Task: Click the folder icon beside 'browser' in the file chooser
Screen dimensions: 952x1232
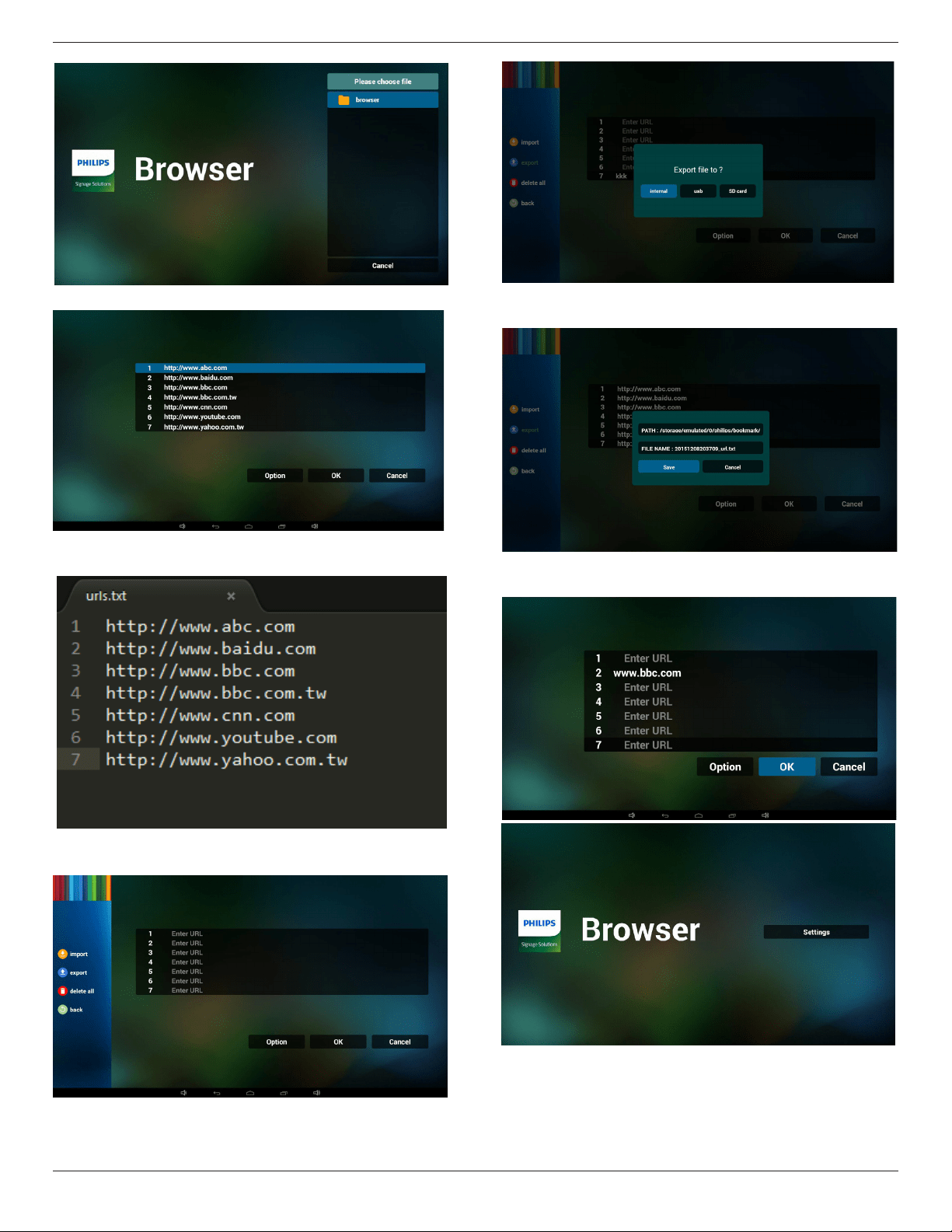Action: (343, 100)
